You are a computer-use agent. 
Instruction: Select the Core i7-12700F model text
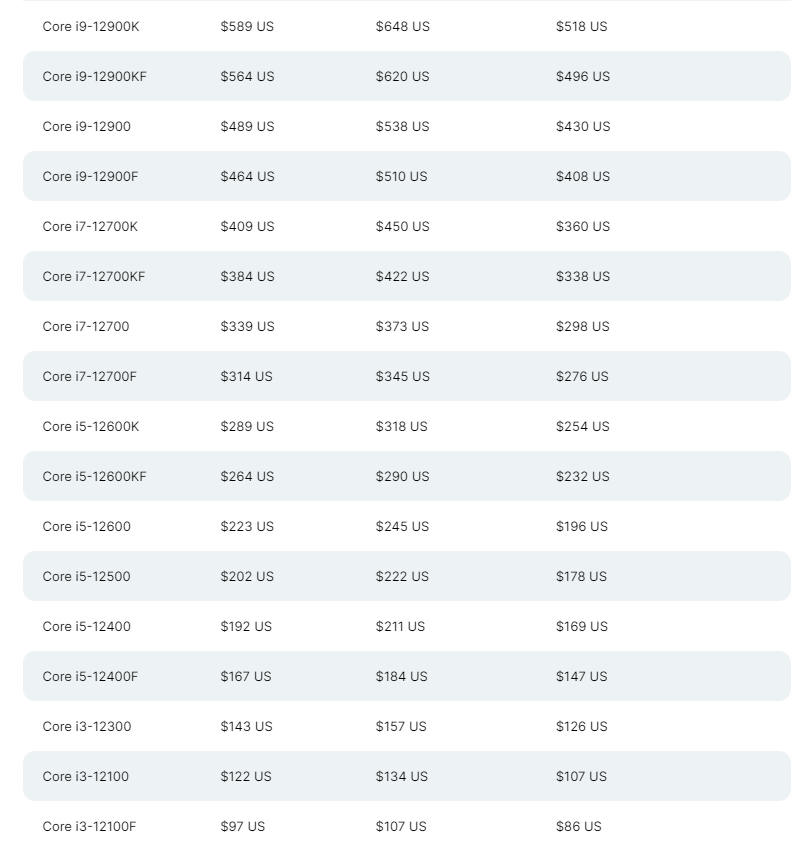tap(89, 377)
